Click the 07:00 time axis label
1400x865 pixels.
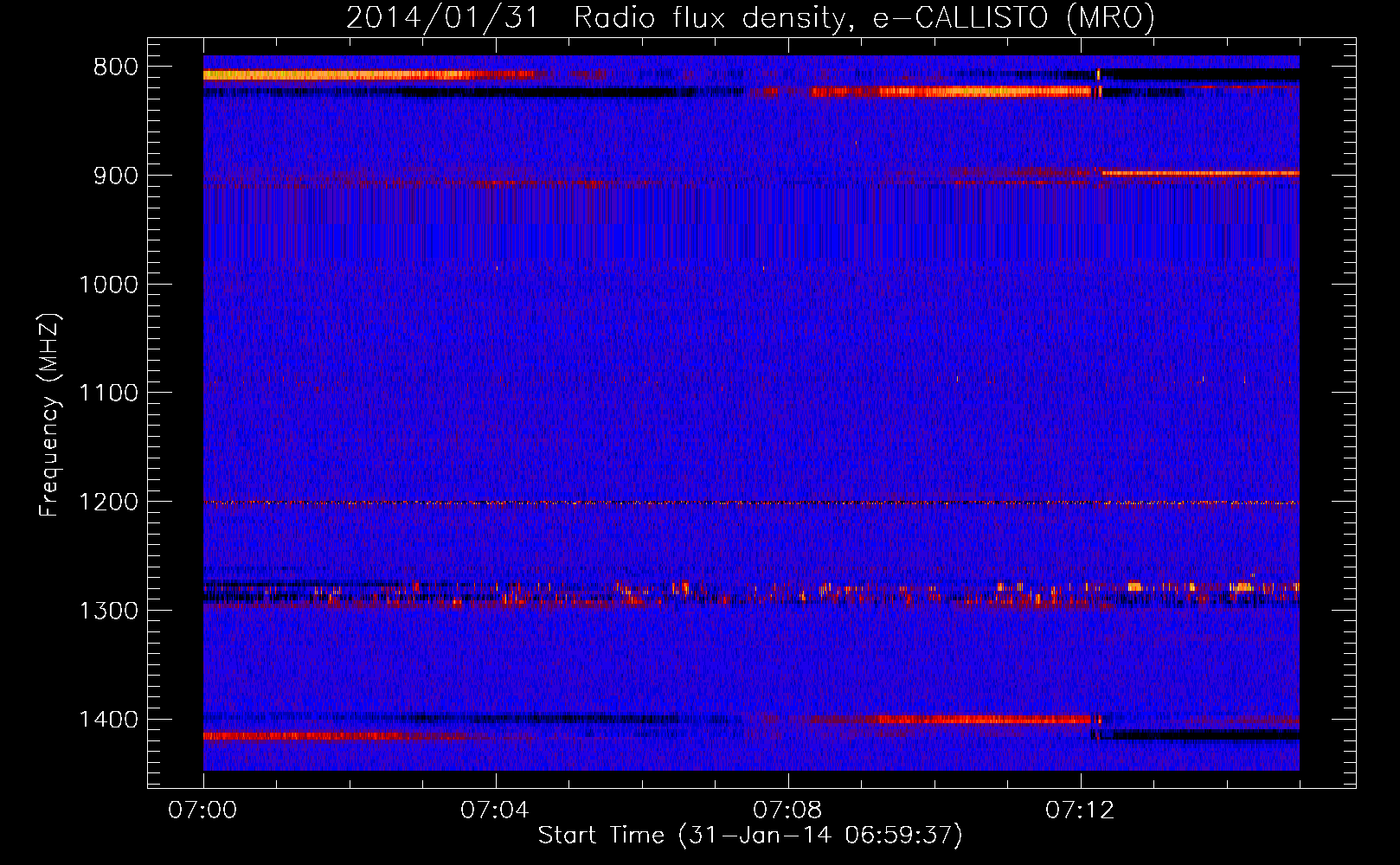(x=203, y=811)
